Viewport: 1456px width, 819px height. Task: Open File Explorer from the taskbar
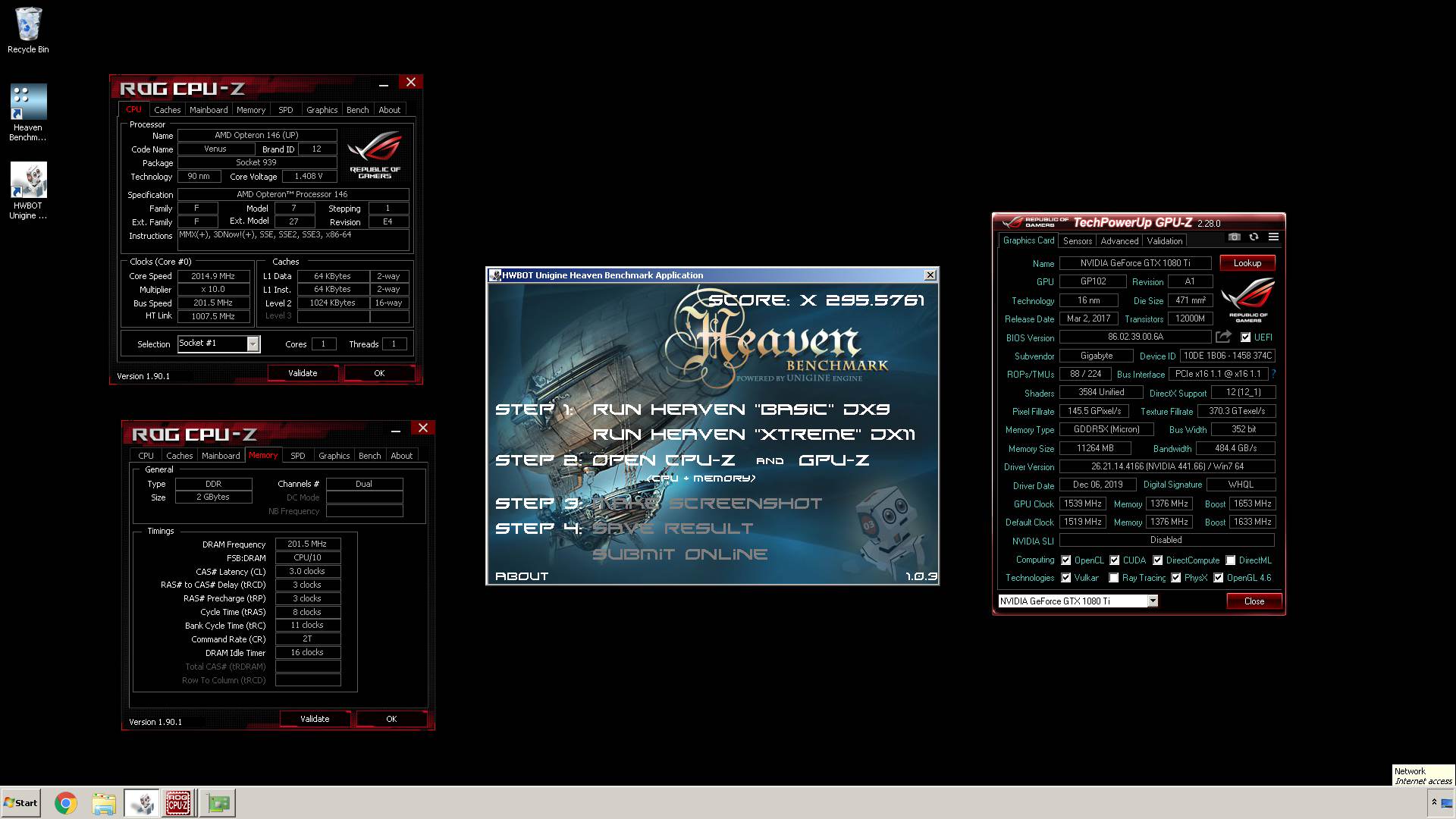(104, 803)
